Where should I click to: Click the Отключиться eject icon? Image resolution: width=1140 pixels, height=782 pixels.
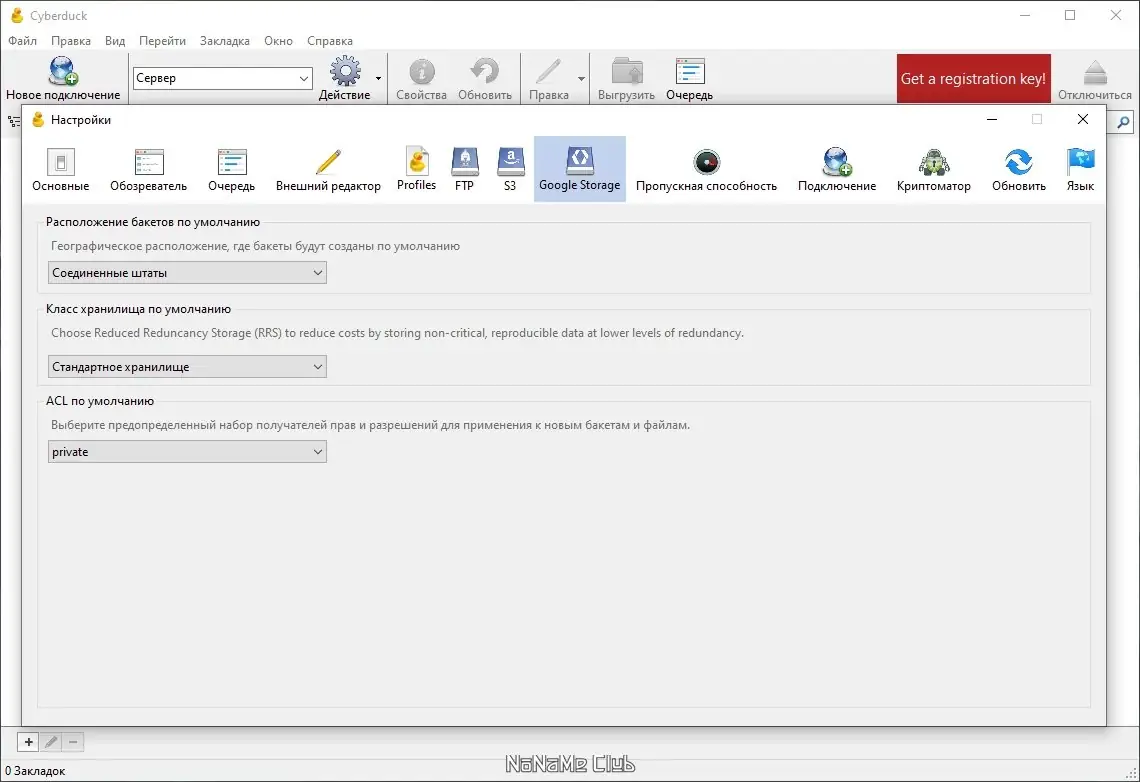pyautogui.click(x=1095, y=72)
